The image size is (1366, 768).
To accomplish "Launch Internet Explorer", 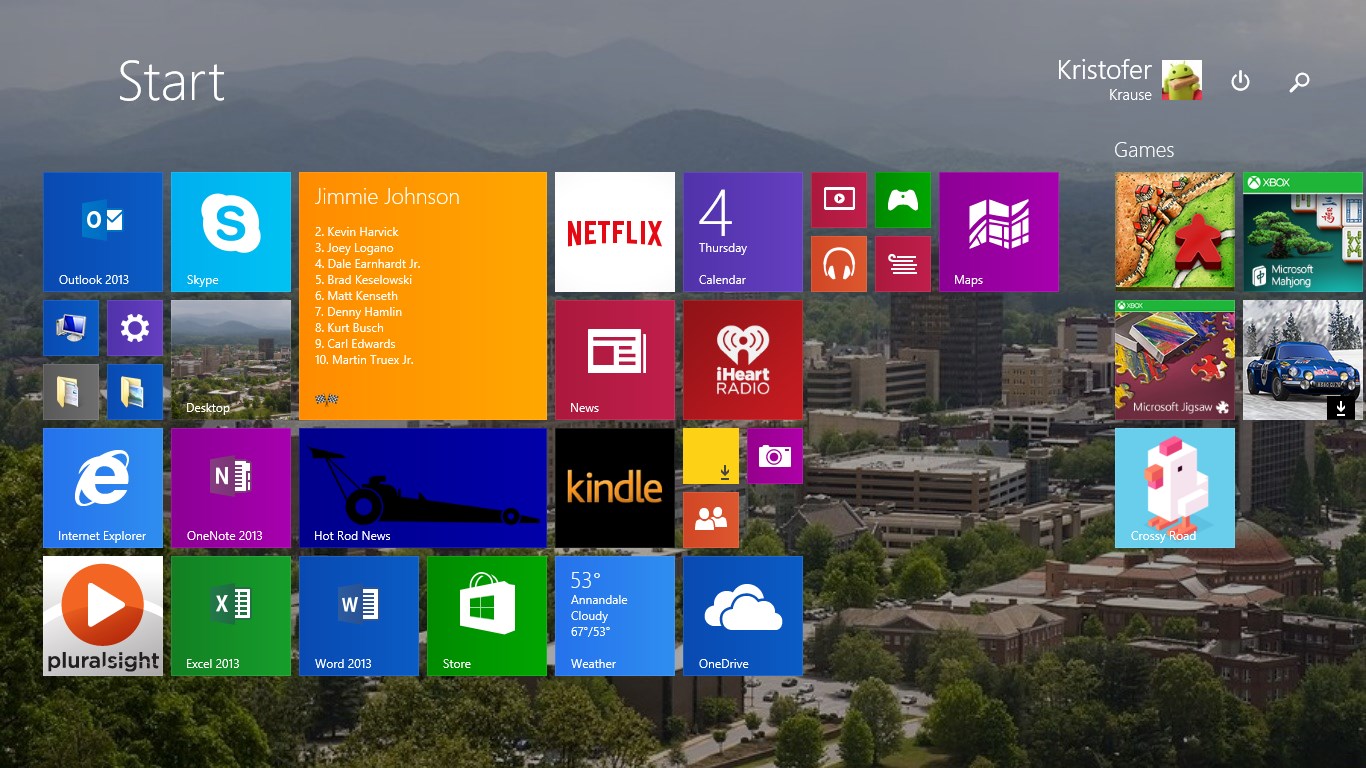I will pos(103,488).
